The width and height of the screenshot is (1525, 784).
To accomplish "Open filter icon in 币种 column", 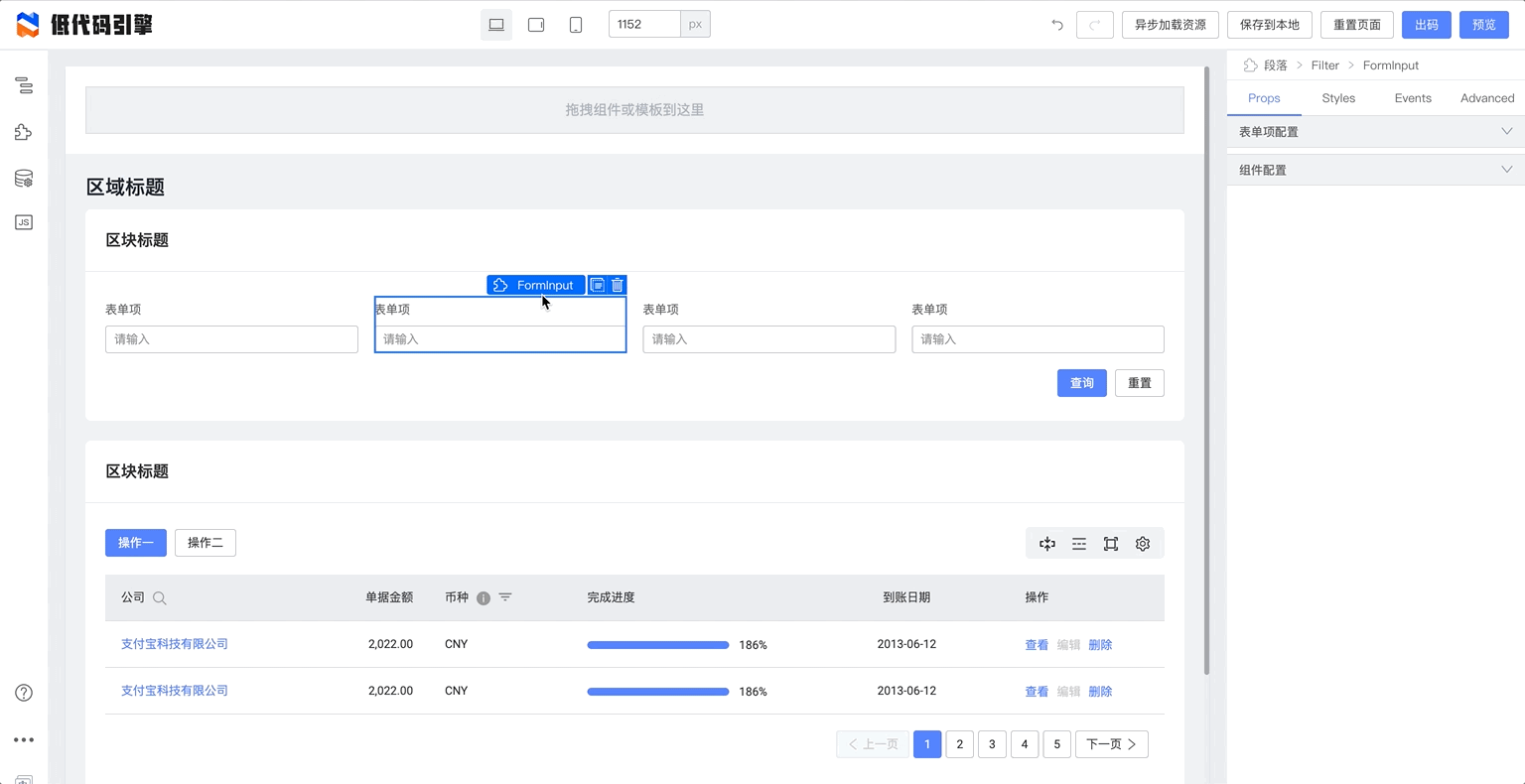I will [x=505, y=597].
